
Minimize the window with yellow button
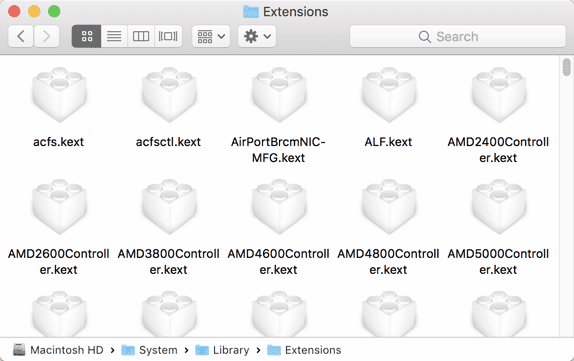(x=34, y=11)
